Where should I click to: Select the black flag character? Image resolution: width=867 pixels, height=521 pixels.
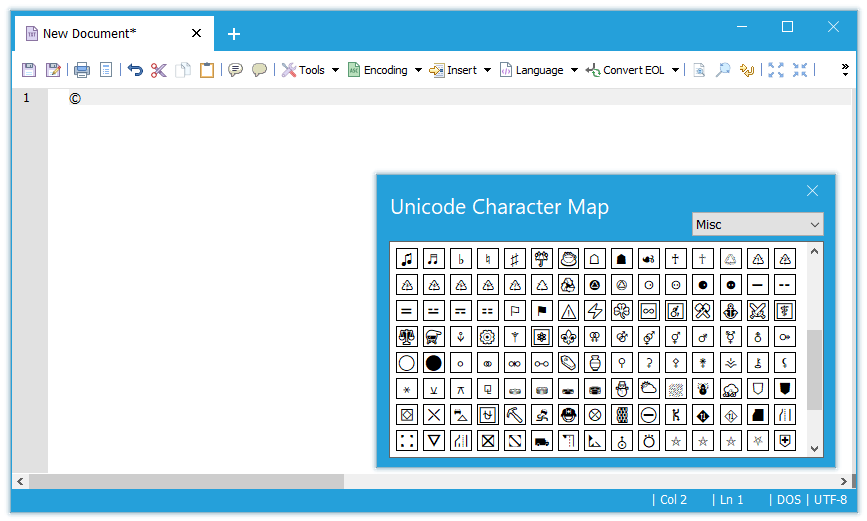click(542, 310)
